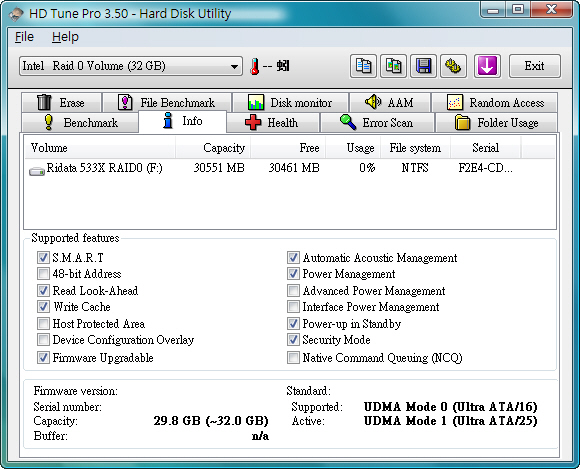This screenshot has width=580, height=469.
Task: Switch to the Erase tab
Action: pos(61,102)
